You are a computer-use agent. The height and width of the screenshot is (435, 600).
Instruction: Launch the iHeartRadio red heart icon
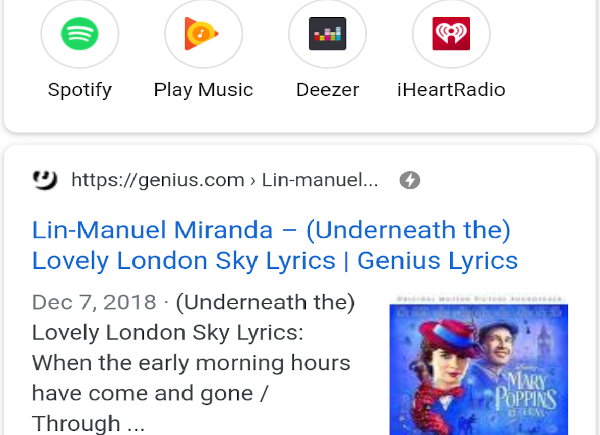point(451,34)
